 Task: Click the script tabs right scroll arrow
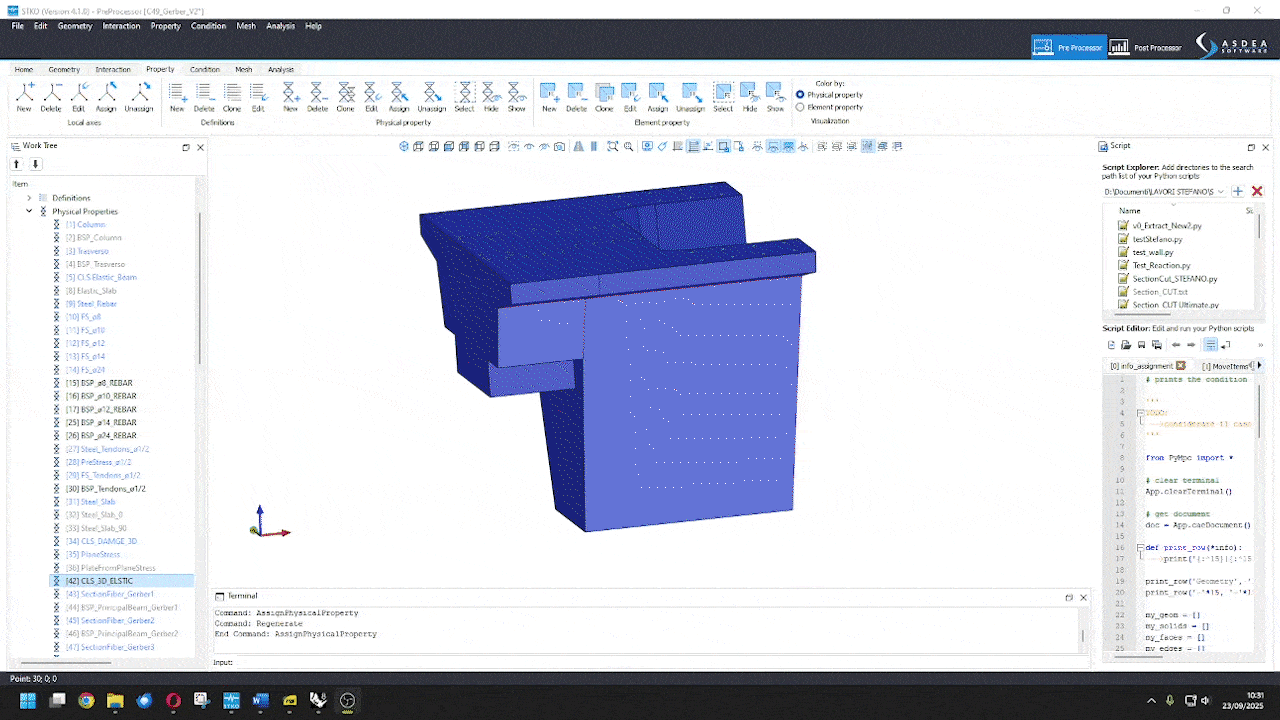(1260, 366)
